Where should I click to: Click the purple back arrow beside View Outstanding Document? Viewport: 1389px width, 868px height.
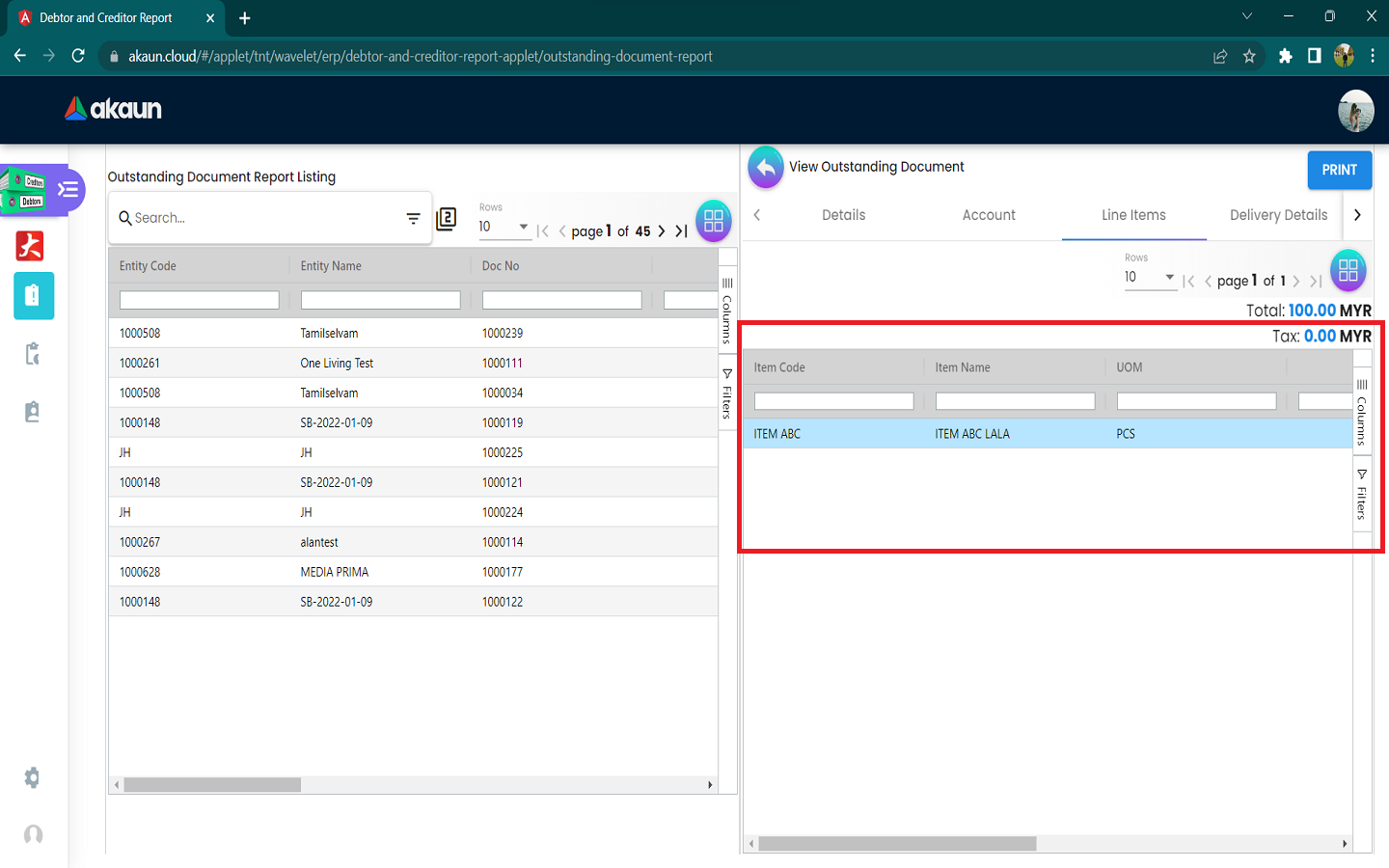pos(765,168)
